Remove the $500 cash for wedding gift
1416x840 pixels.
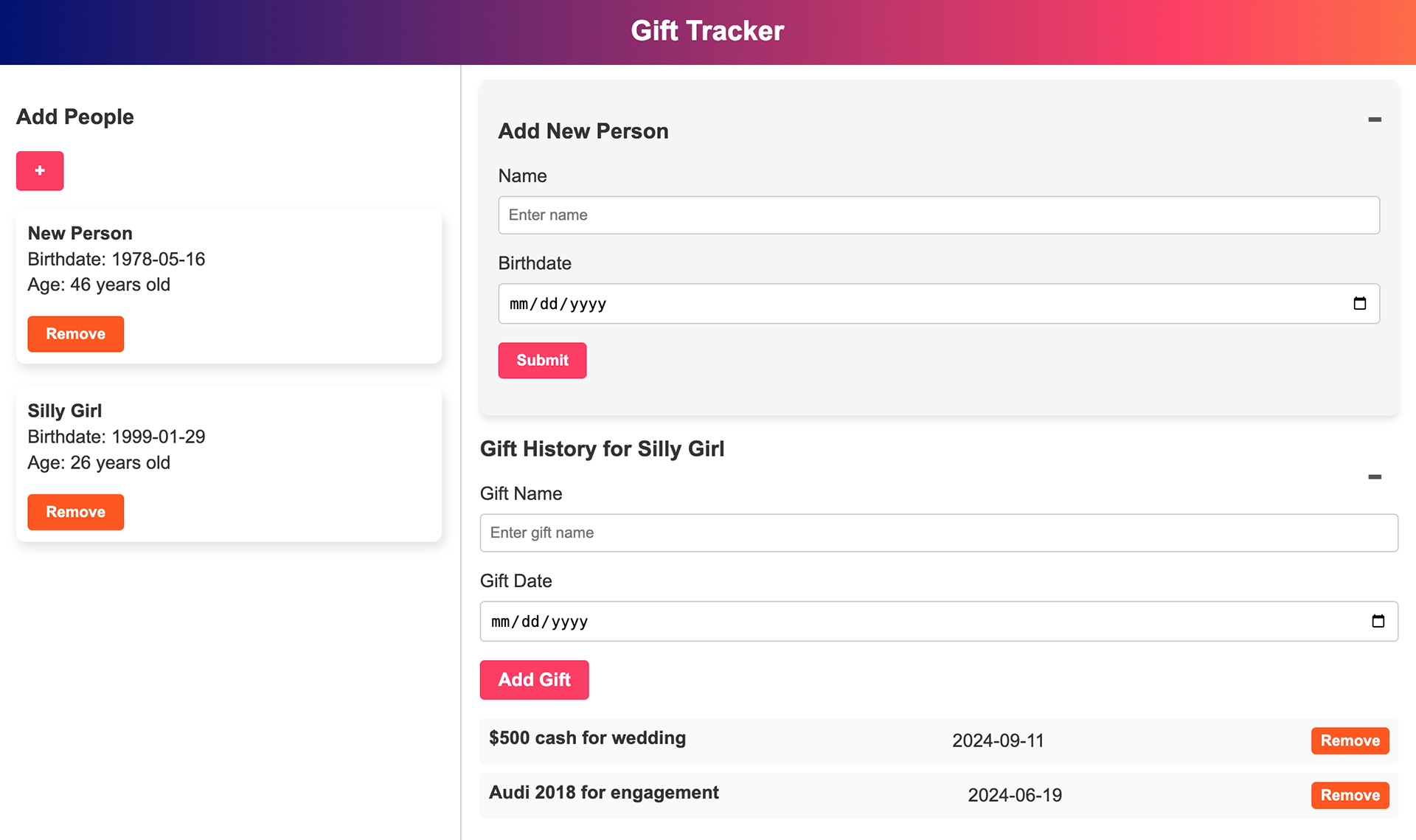point(1350,741)
